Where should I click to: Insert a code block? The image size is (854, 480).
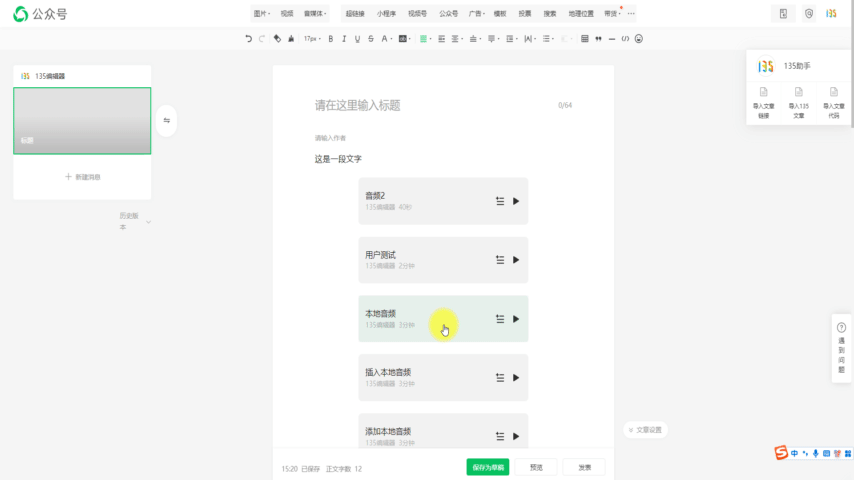point(625,39)
